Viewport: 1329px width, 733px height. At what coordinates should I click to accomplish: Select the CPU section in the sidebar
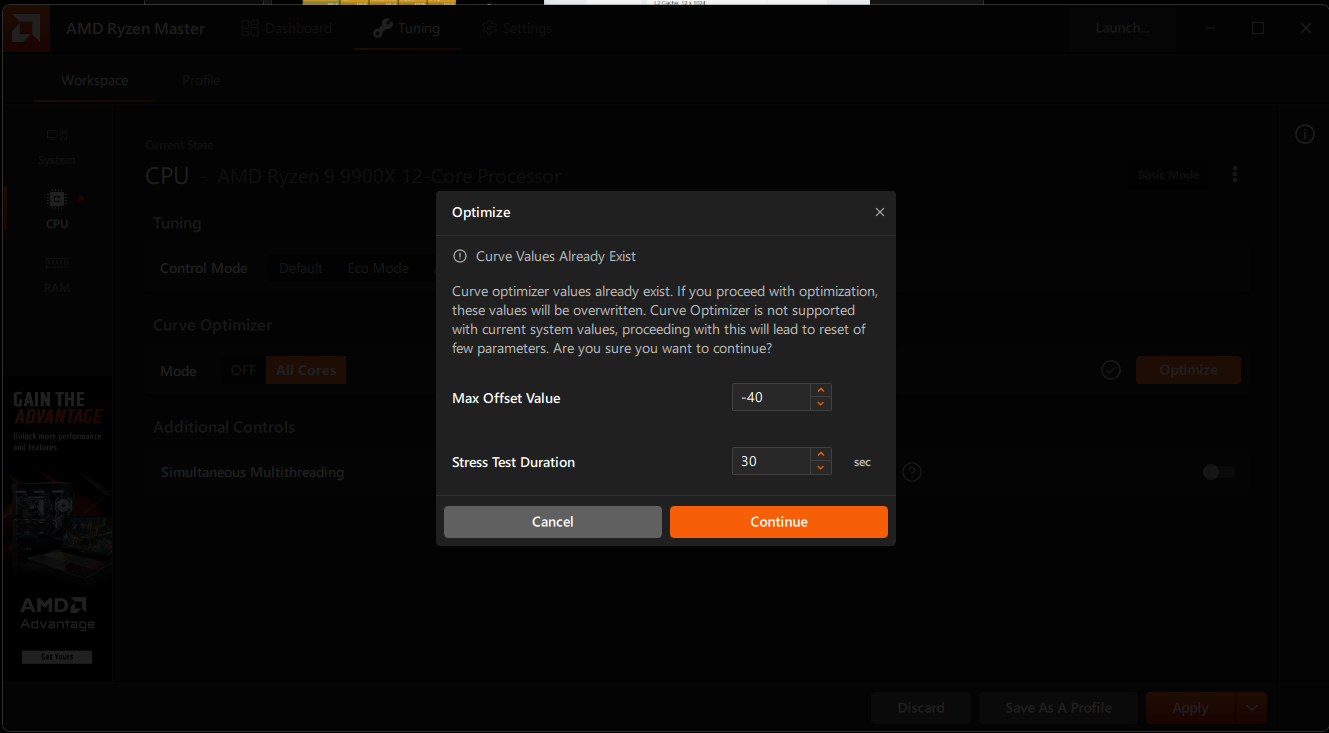click(x=57, y=209)
